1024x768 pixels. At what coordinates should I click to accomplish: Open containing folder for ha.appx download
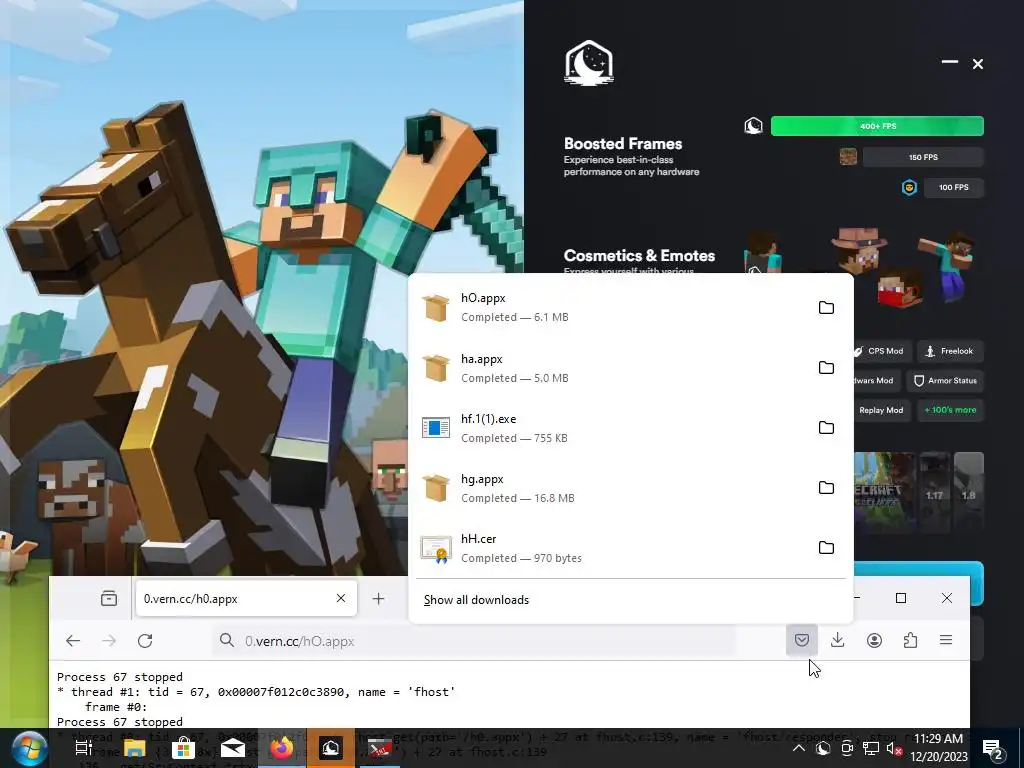826,368
